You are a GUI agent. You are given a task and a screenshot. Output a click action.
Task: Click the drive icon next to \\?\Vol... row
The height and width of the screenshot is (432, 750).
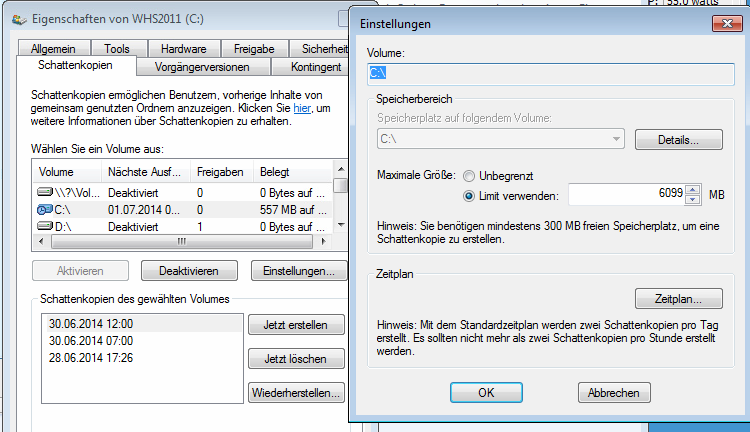point(45,192)
